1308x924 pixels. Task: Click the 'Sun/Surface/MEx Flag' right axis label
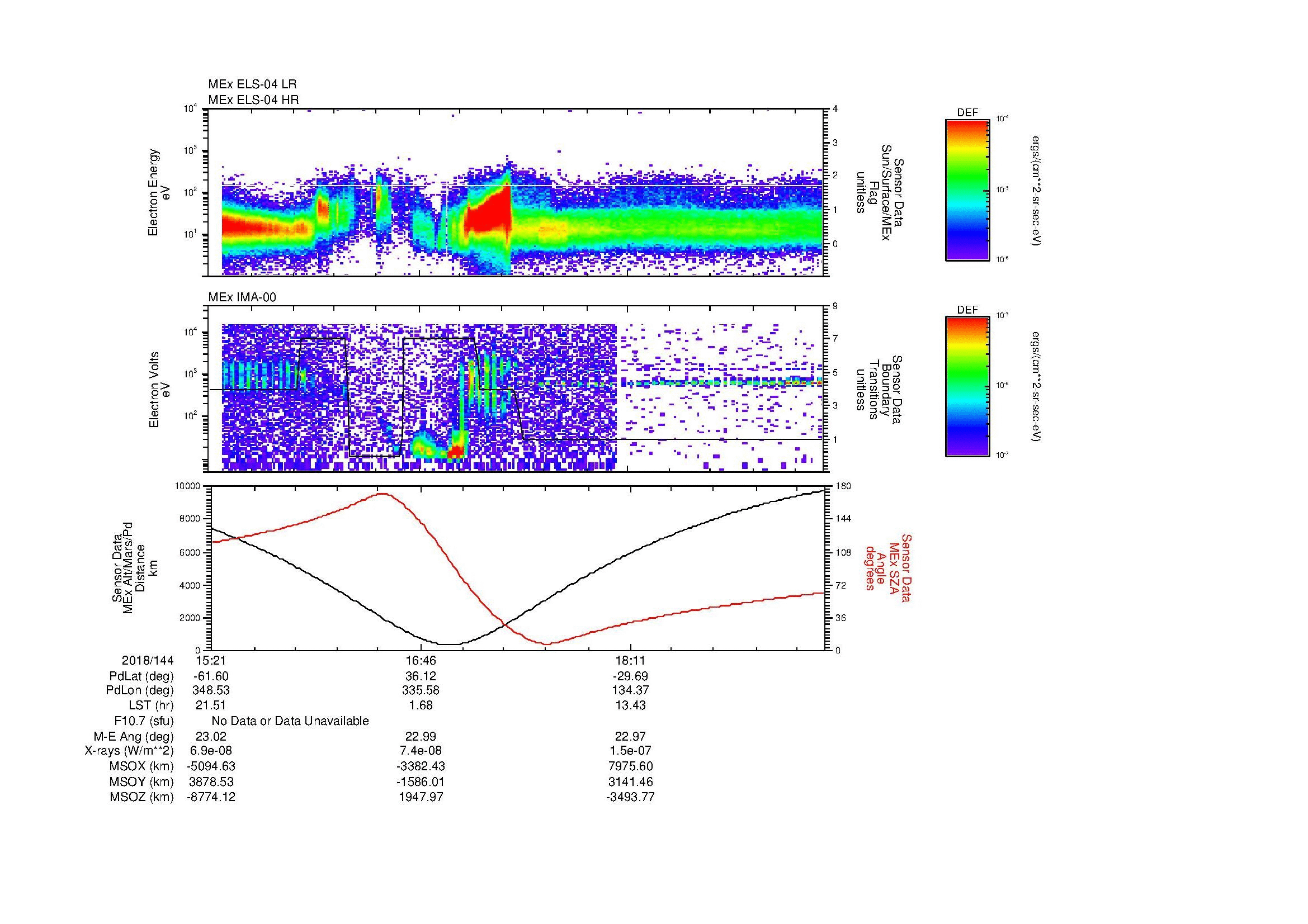880,192
